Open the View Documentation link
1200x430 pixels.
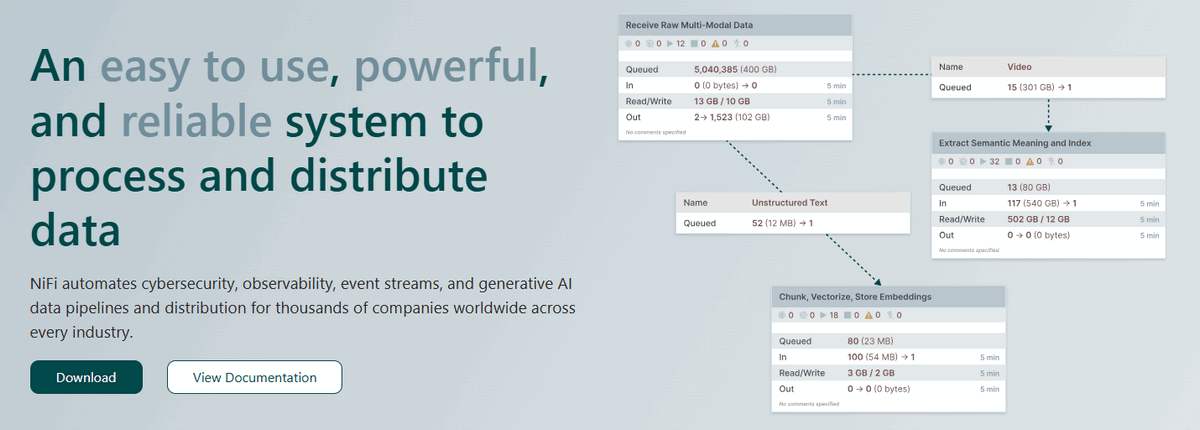254,377
